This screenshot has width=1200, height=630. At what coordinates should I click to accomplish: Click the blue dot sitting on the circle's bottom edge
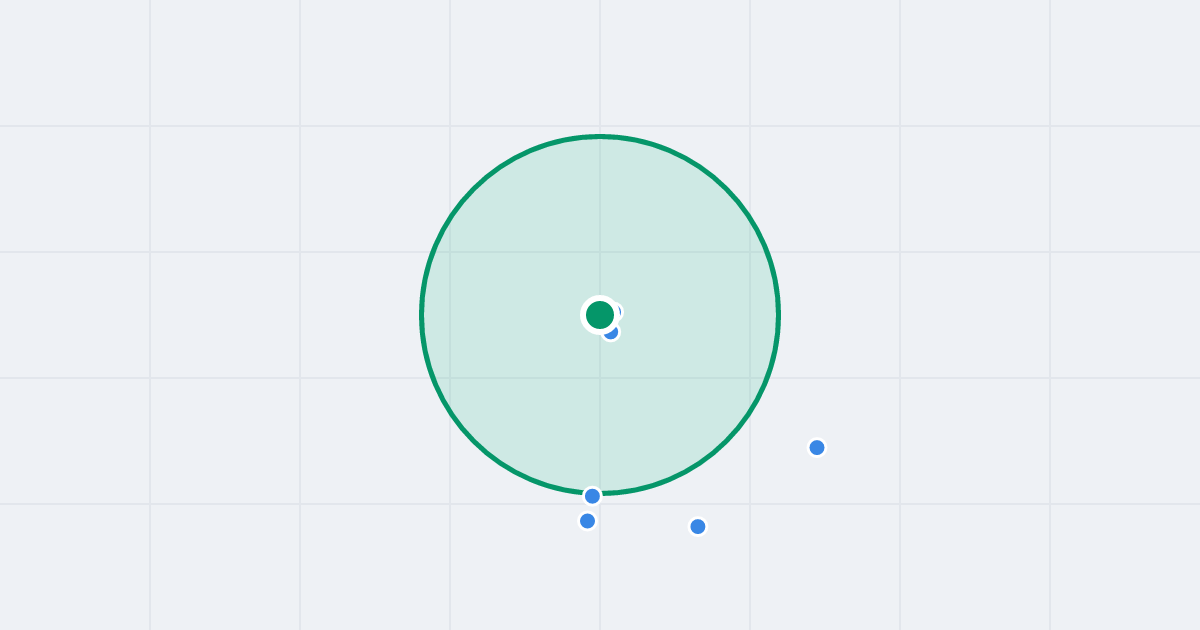click(592, 496)
